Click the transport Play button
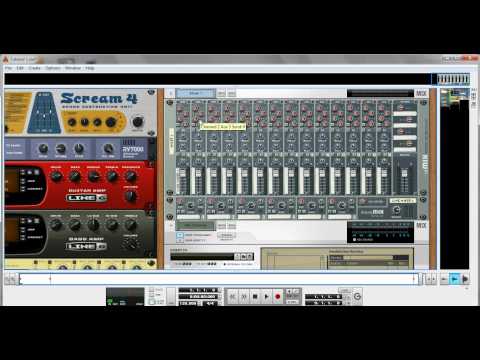Image resolution: width=480 pixels, height=360 pixels. [x=266, y=296]
